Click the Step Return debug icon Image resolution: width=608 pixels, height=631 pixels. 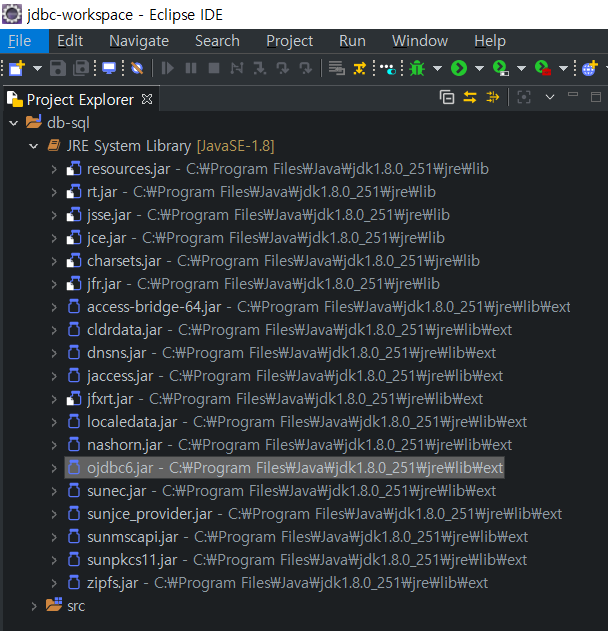pyautogui.click(x=306, y=68)
